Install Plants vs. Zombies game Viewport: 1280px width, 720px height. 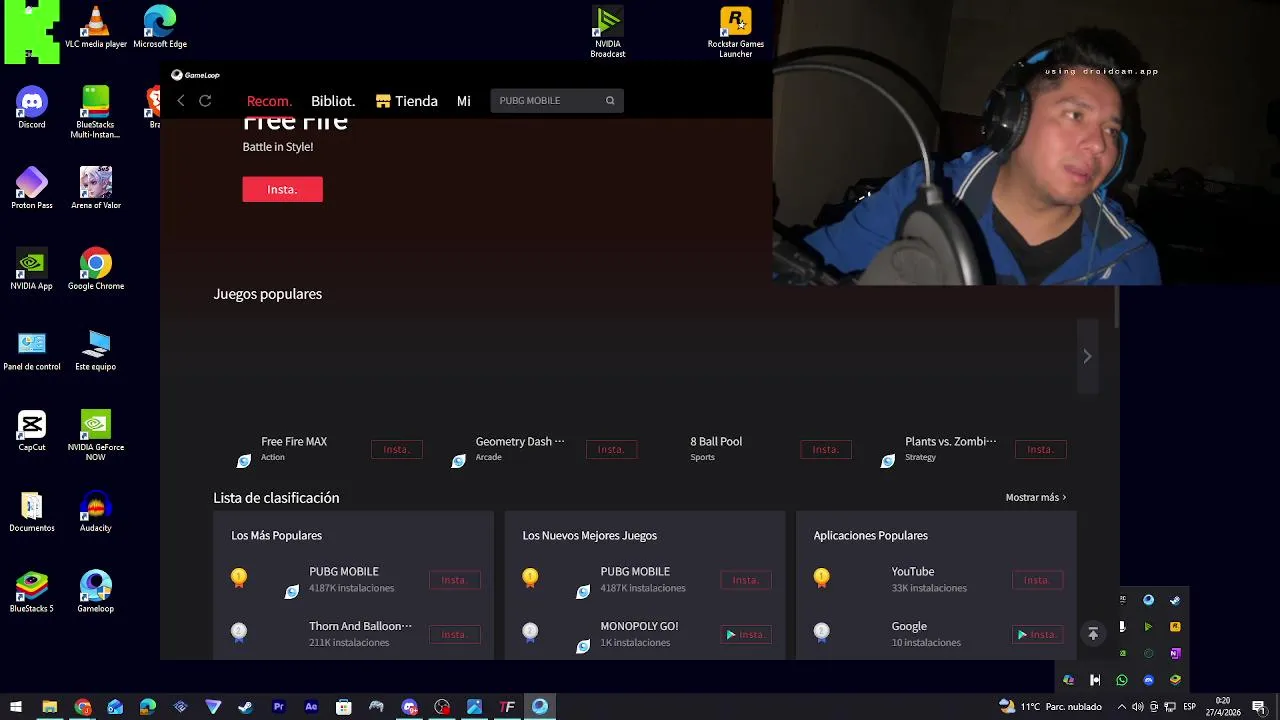tap(1040, 450)
